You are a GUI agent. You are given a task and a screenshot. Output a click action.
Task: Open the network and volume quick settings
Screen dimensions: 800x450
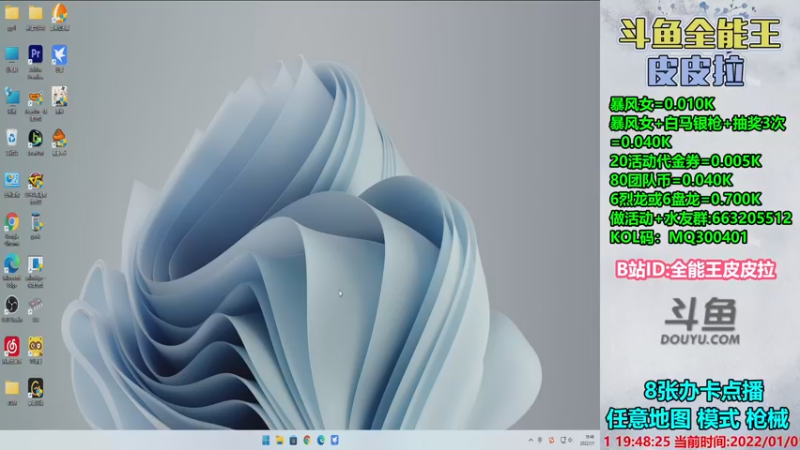[566, 440]
